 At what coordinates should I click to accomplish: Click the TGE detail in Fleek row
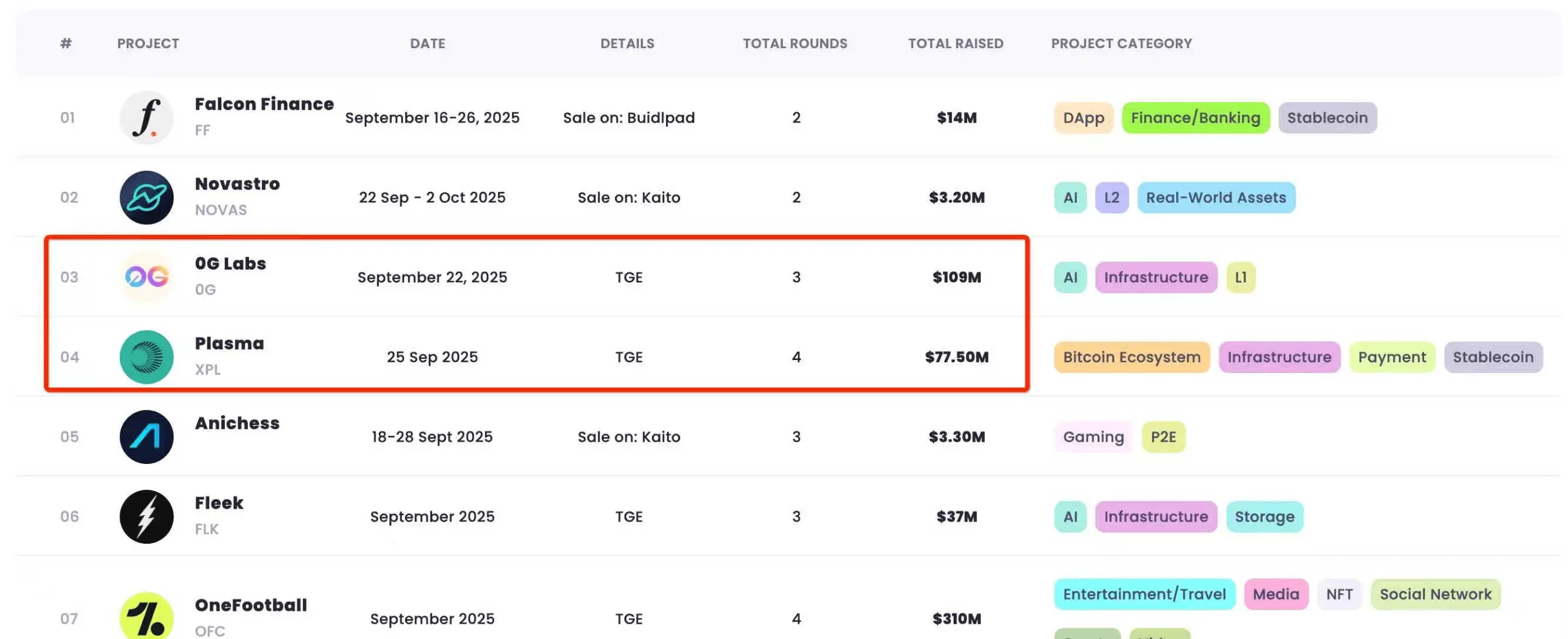pyautogui.click(x=629, y=516)
